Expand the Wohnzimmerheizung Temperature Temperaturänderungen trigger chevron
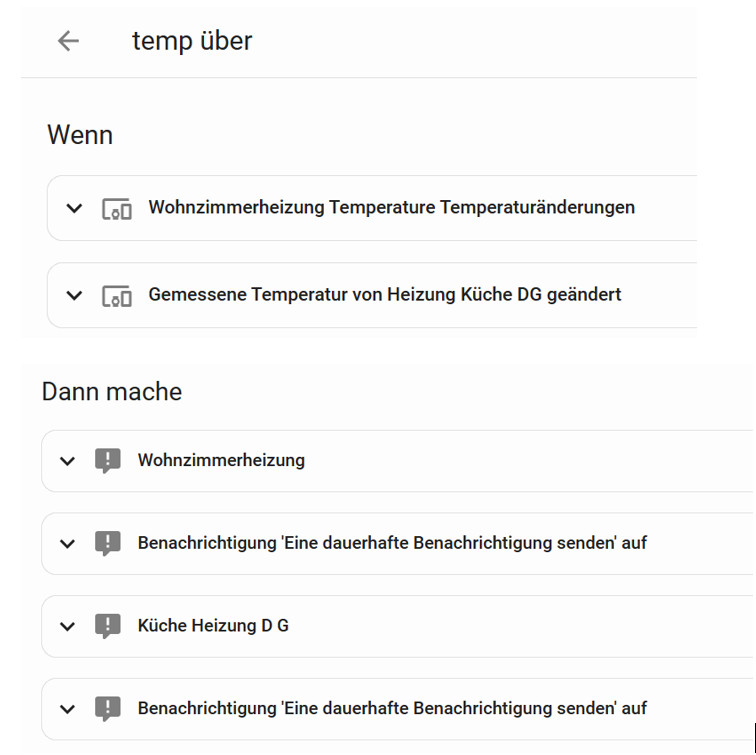Screen dimensions: 756x755 point(74,208)
